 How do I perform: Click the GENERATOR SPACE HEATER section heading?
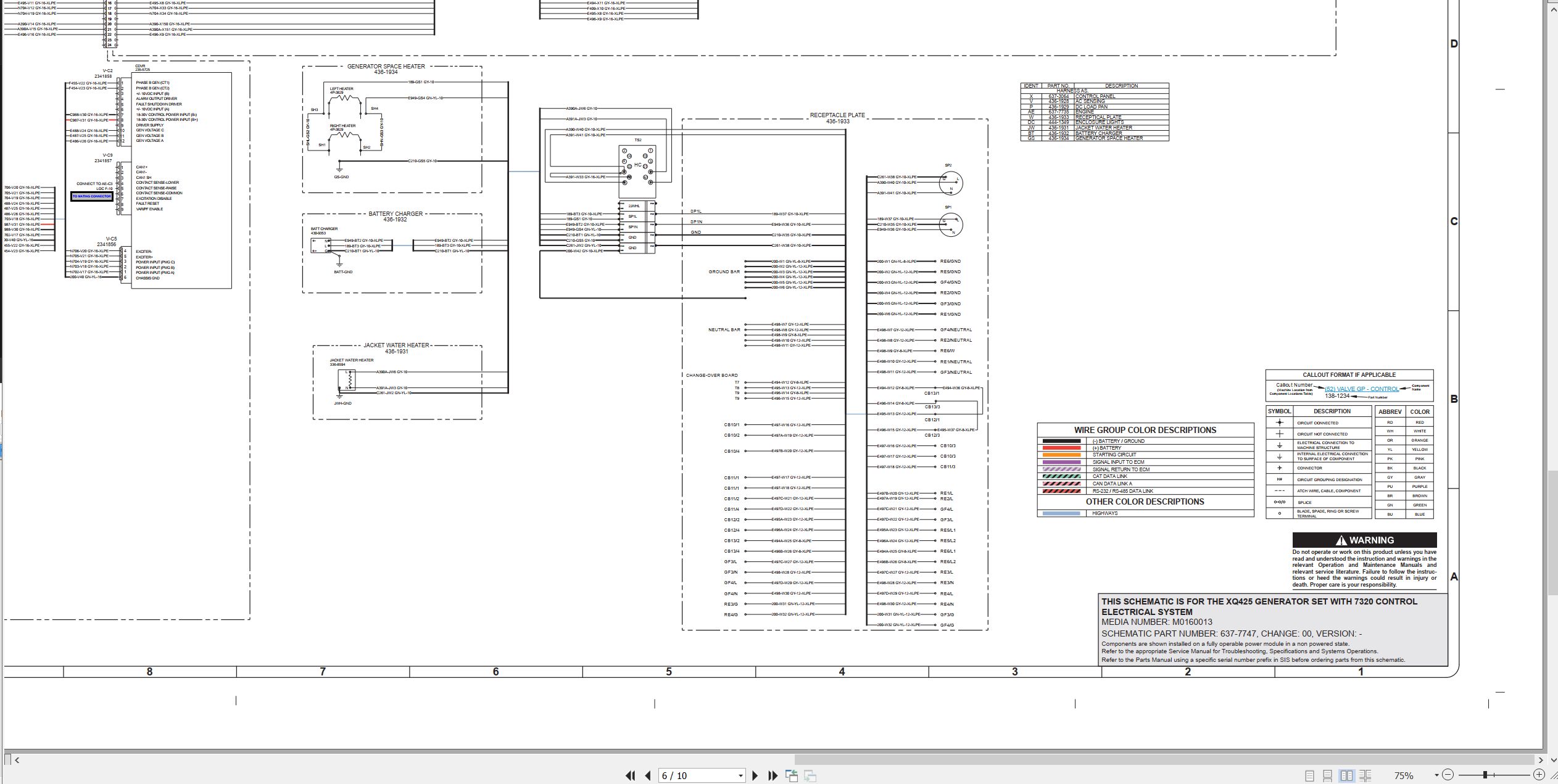coord(386,67)
